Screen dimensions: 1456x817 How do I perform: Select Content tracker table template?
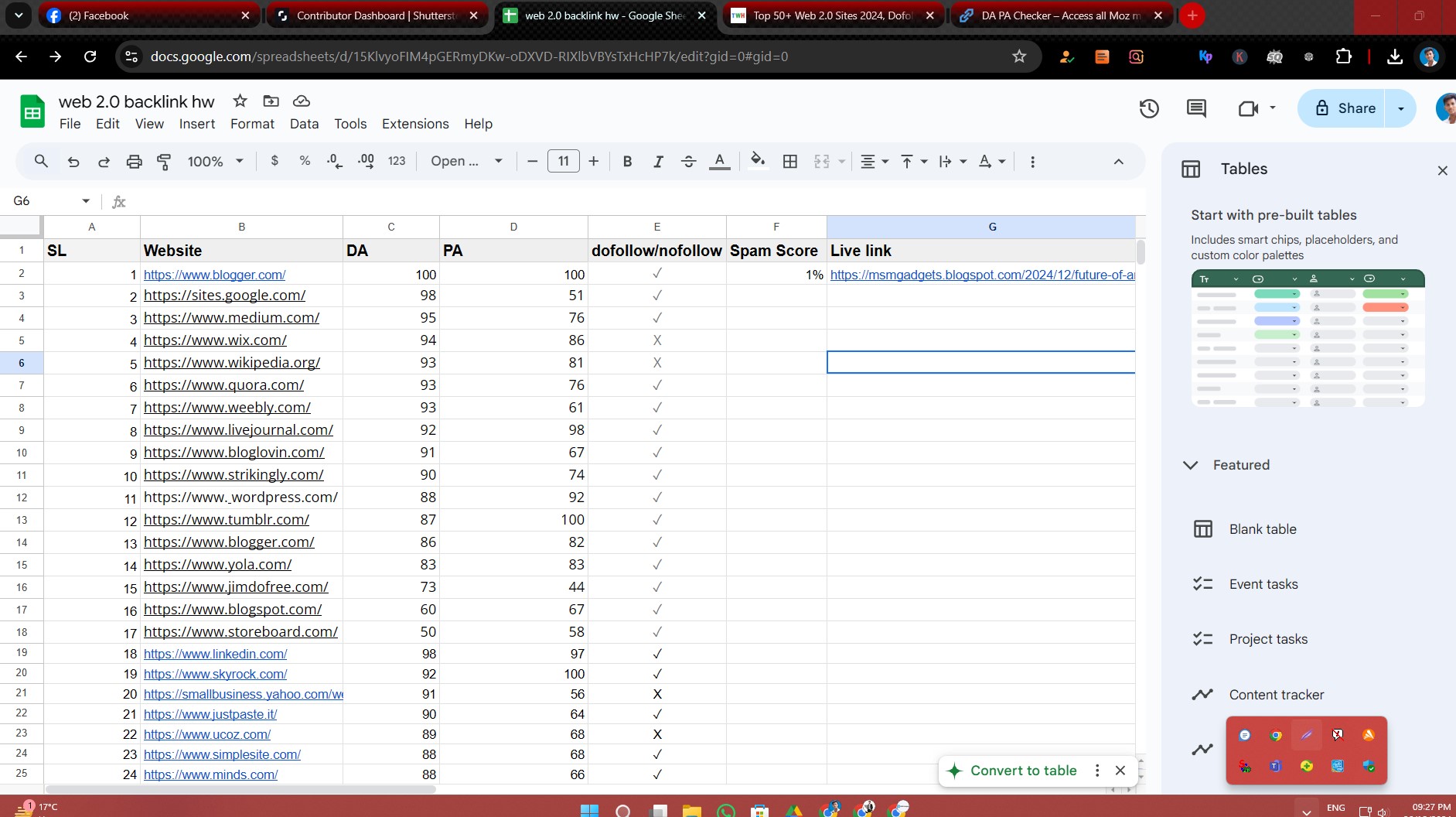coord(1276,695)
